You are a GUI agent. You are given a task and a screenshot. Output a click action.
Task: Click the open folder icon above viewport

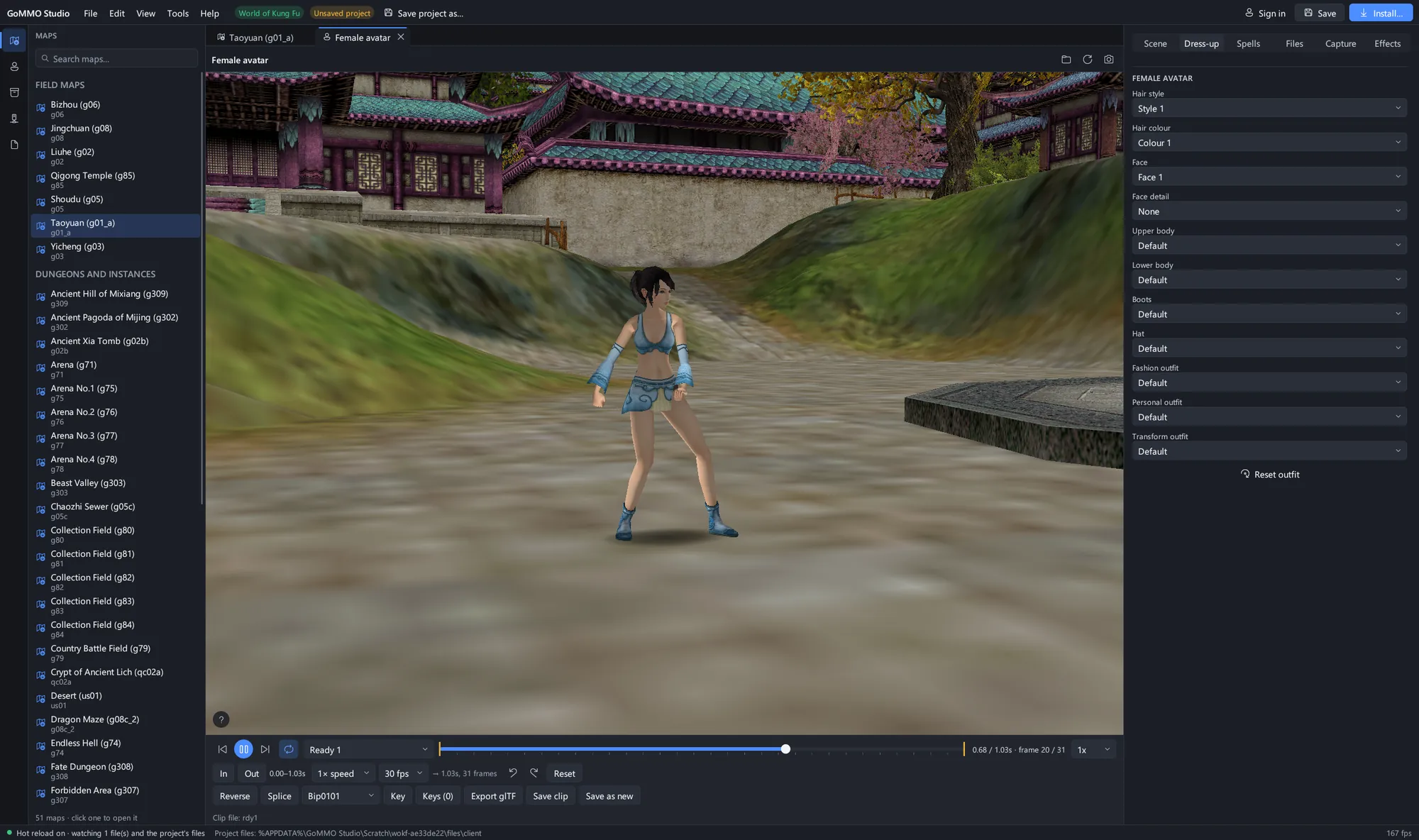pos(1066,60)
